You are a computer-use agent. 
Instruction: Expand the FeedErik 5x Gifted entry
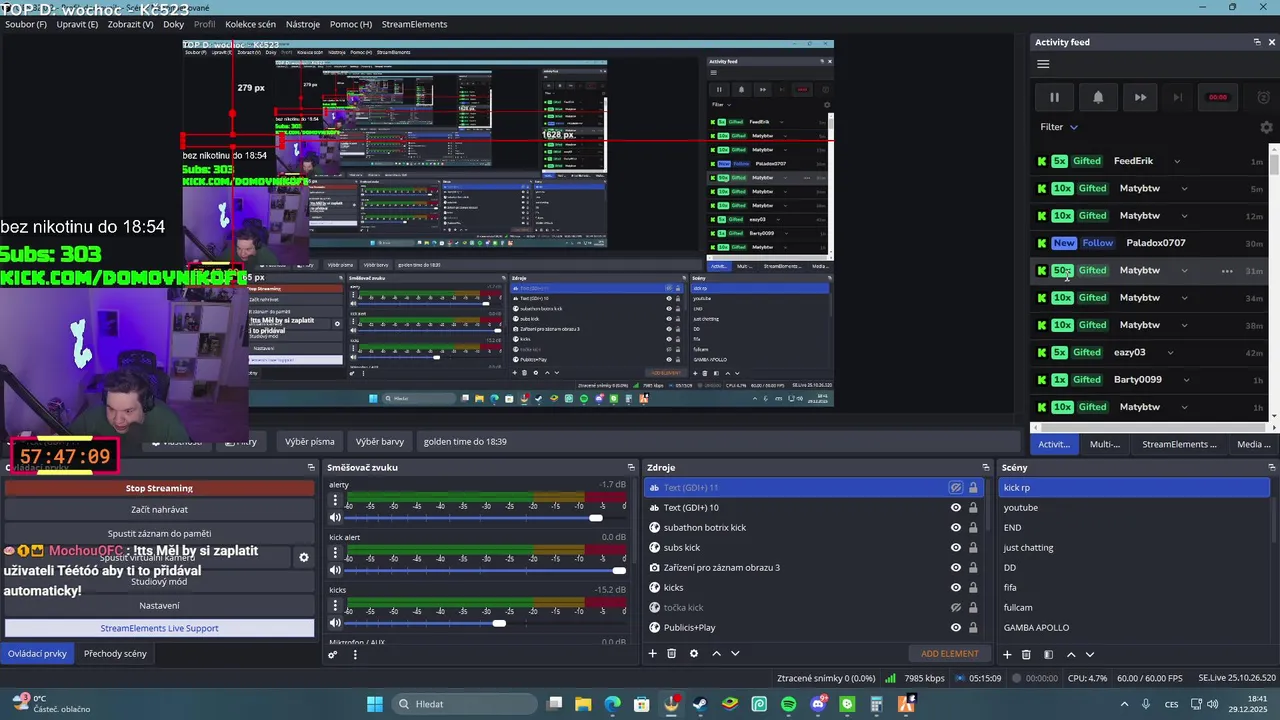tap(1177, 161)
